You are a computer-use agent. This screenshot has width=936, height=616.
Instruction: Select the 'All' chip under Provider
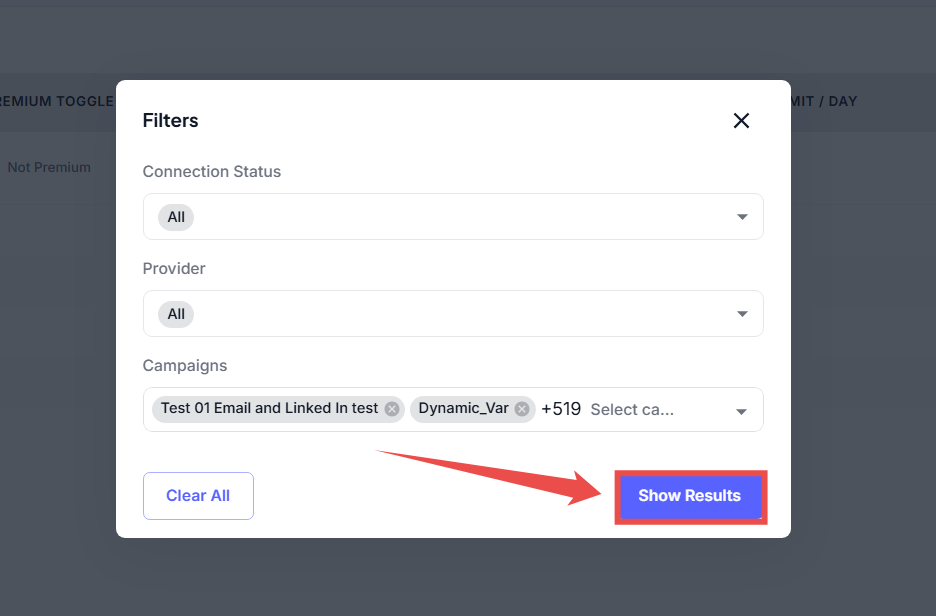coord(176,314)
